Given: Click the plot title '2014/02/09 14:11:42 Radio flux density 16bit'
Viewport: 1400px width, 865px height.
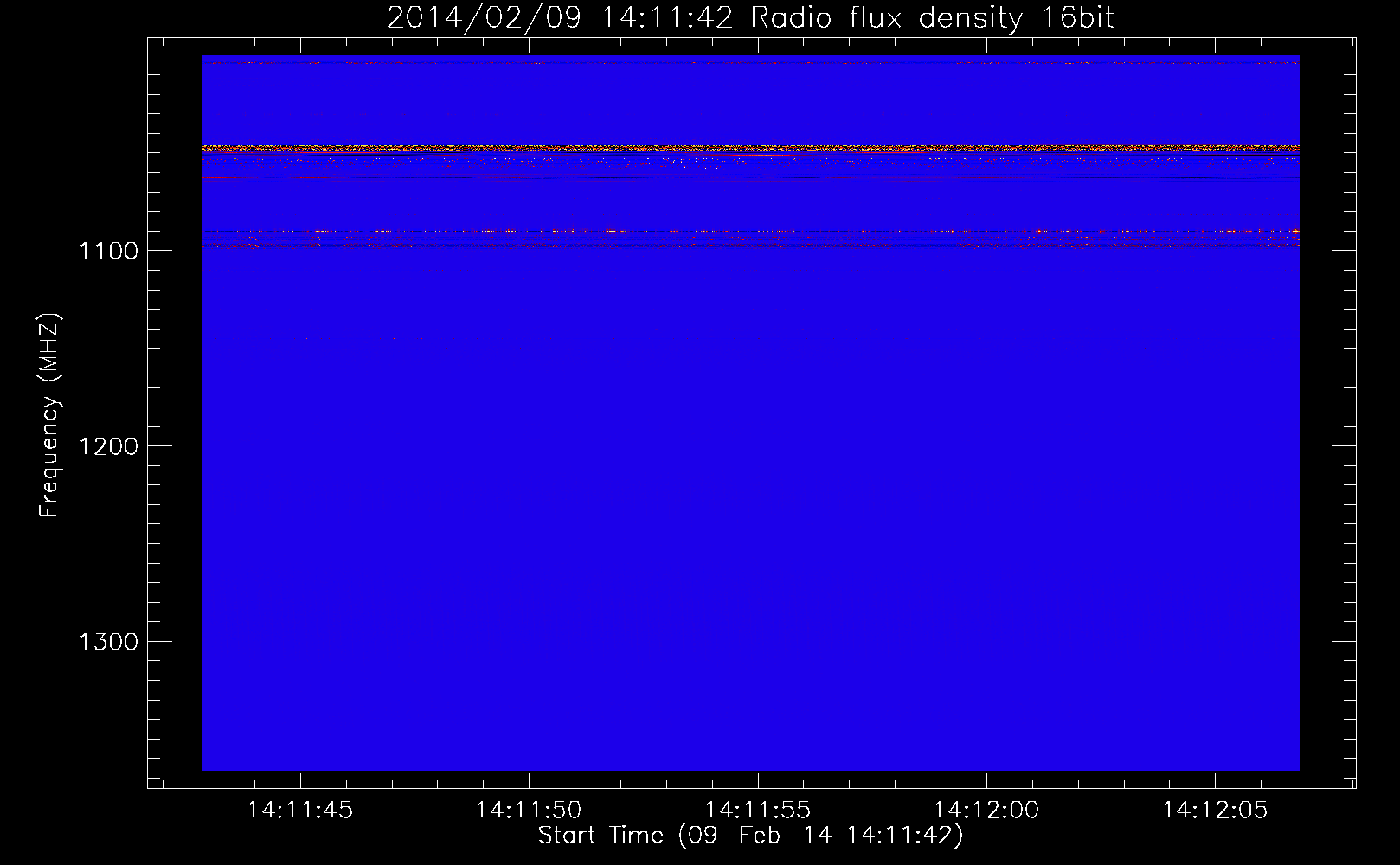Looking at the screenshot, I should click(750, 17).
